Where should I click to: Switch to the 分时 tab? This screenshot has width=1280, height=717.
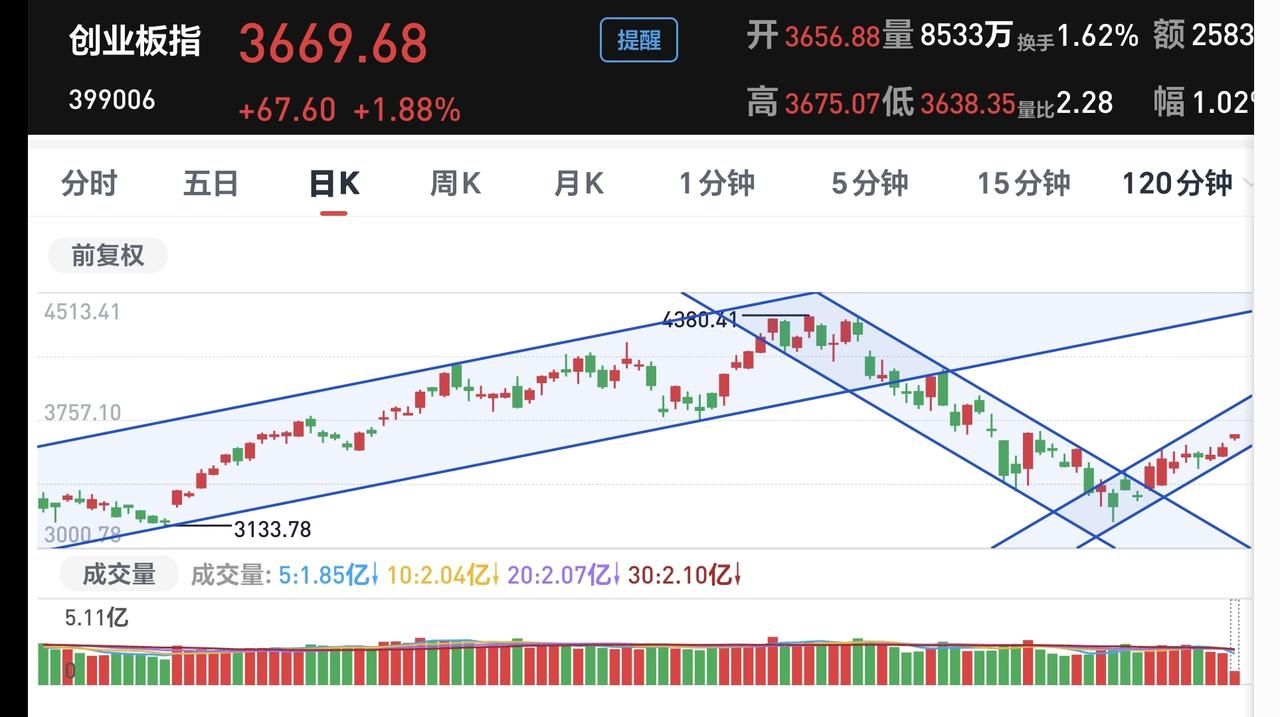pyautogui.click(x=89, y=184)
